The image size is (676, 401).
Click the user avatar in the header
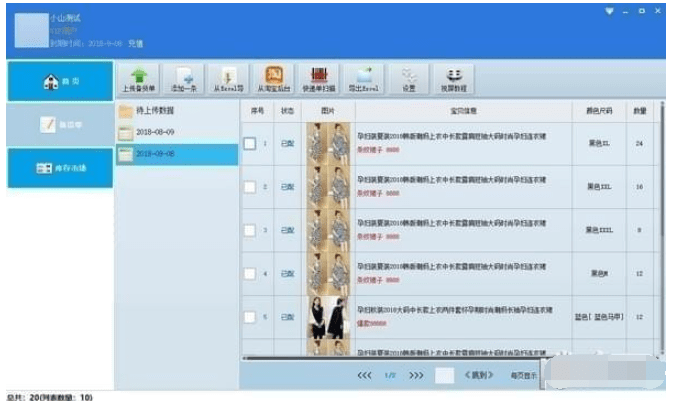point(31,30)
